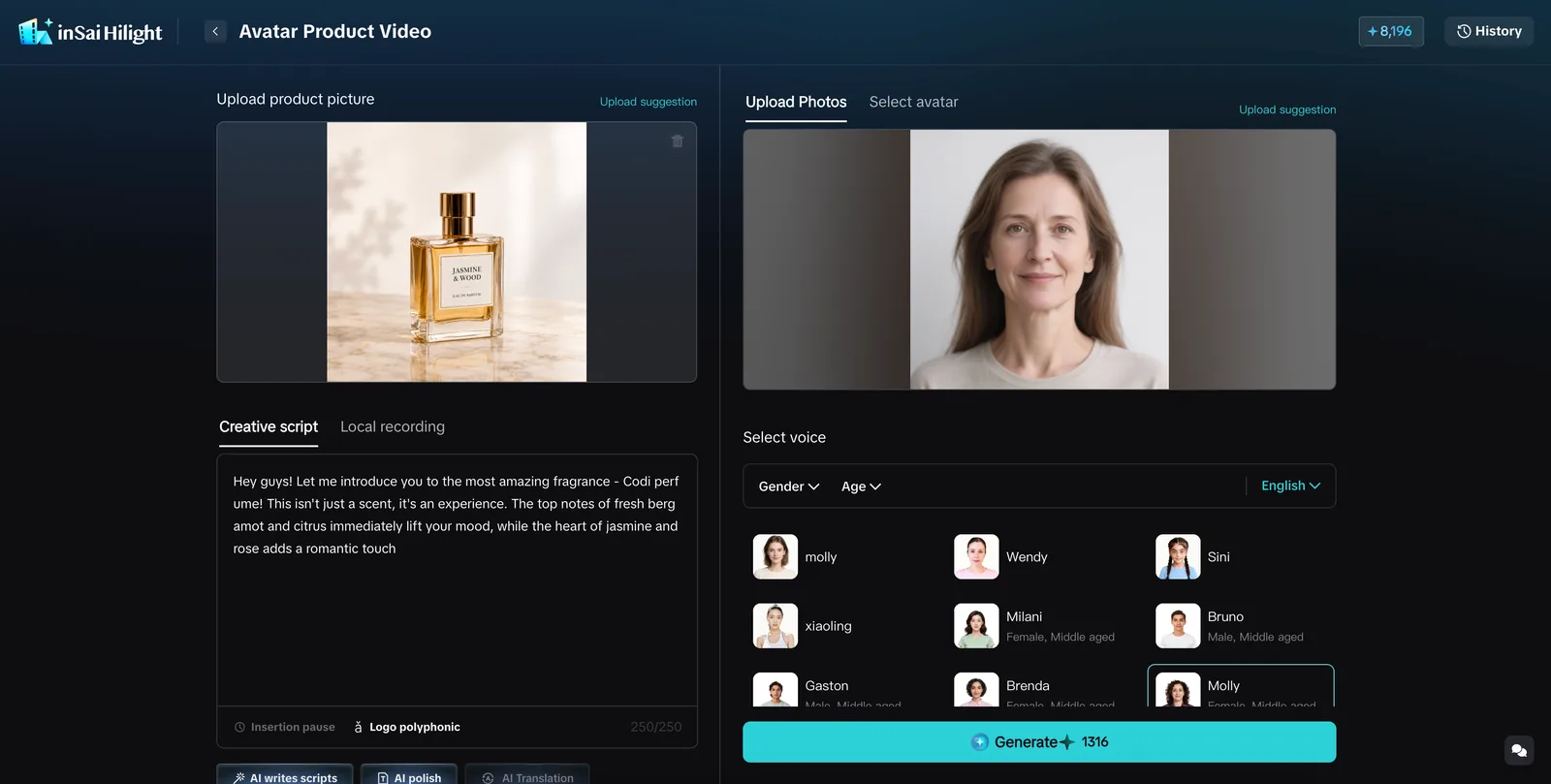Switch to the Creative script tab

pos(269,426)
